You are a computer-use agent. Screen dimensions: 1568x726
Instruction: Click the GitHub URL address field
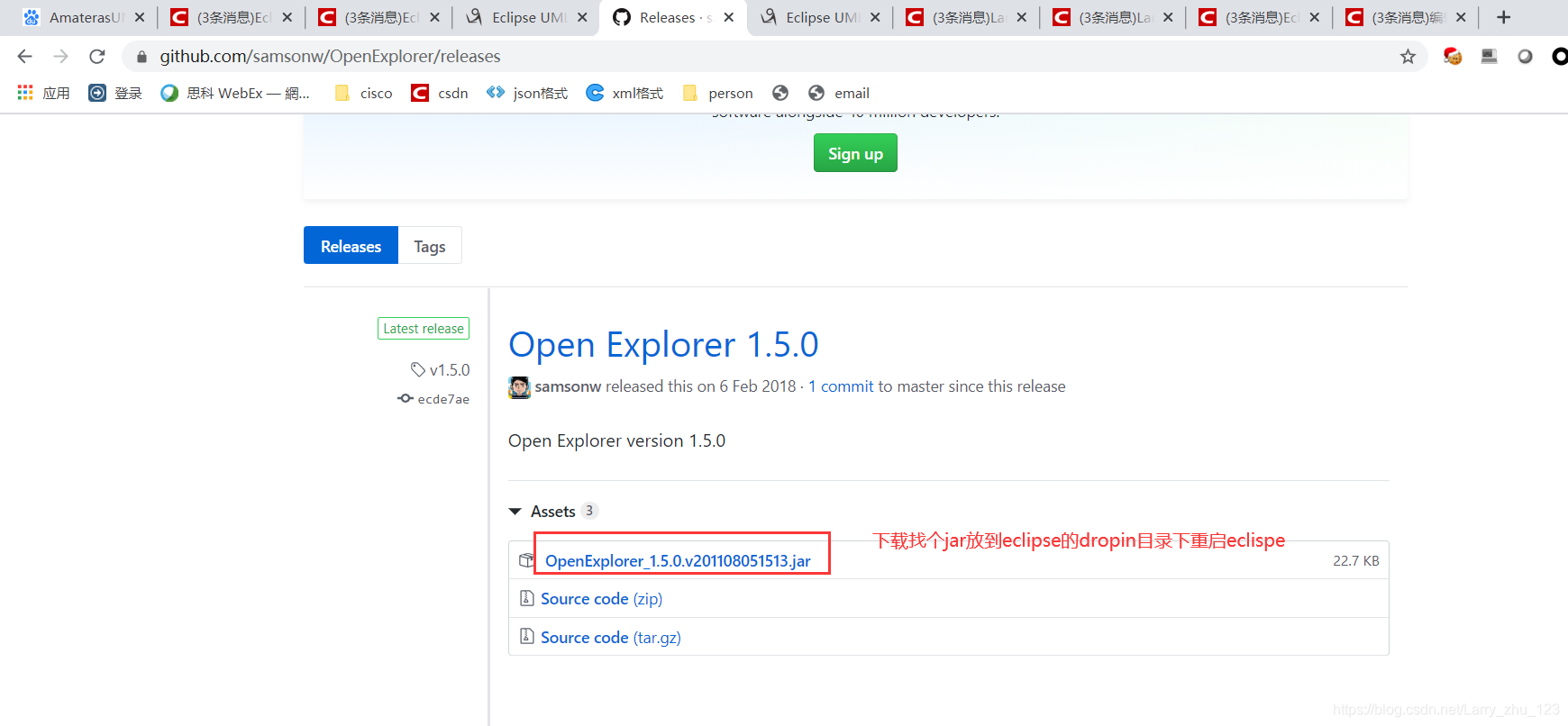[775, 57]
